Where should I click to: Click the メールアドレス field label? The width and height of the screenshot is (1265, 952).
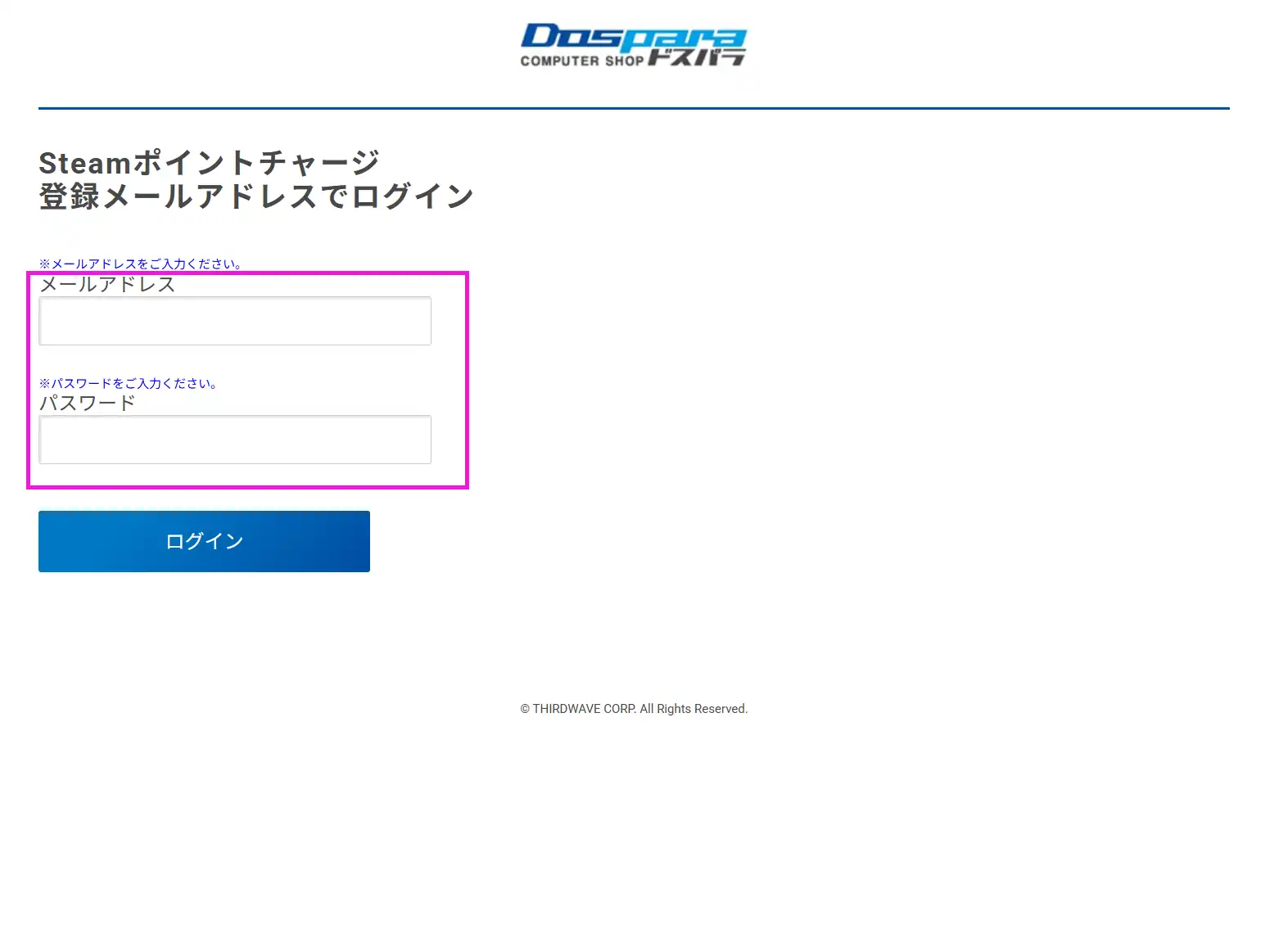[107, 284]
